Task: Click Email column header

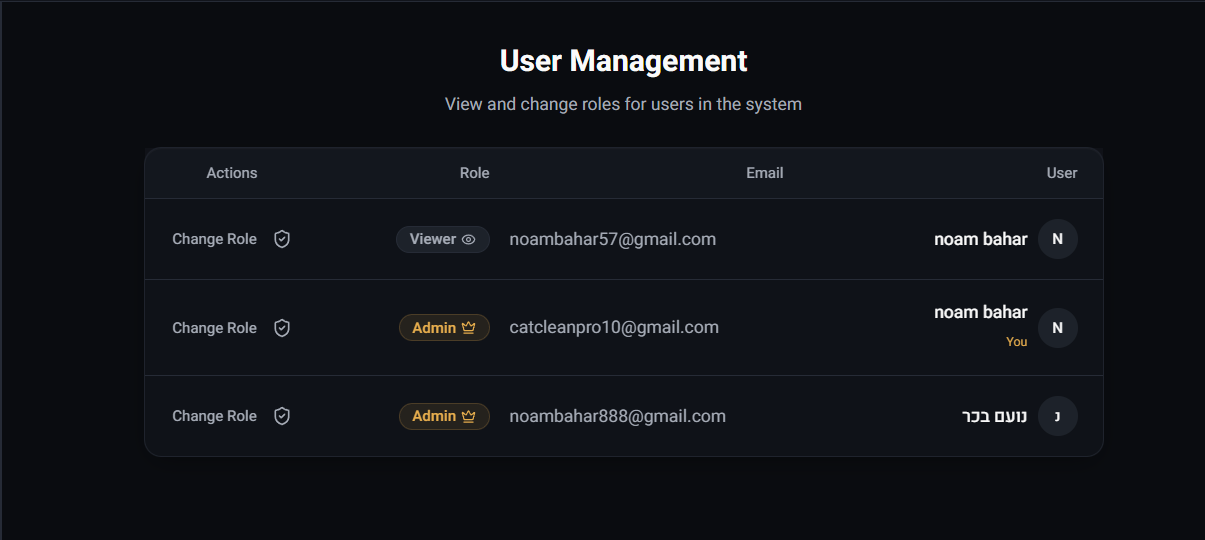Action: [x=765, y=173]
